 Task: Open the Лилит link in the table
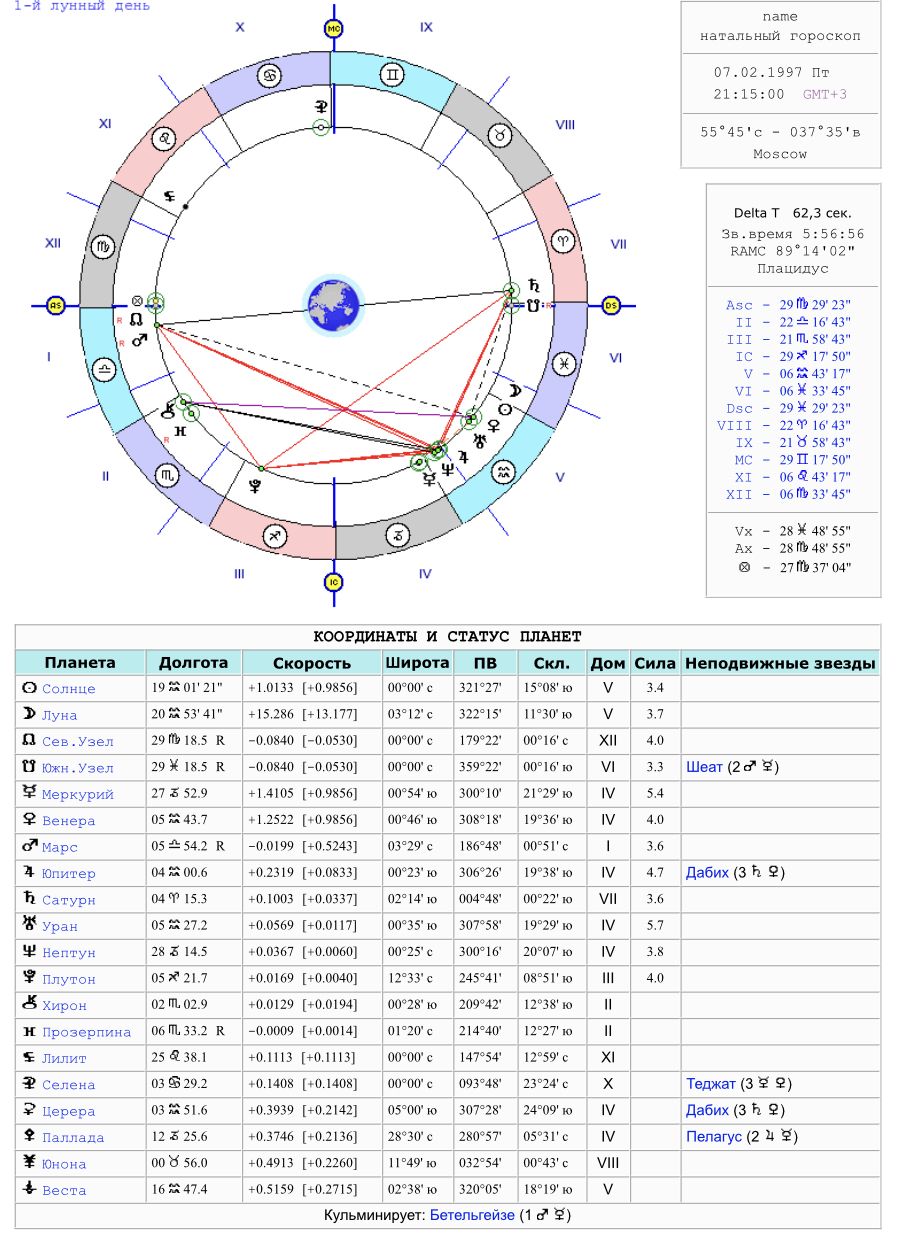pyautogui.click(x=64, y=1058)
